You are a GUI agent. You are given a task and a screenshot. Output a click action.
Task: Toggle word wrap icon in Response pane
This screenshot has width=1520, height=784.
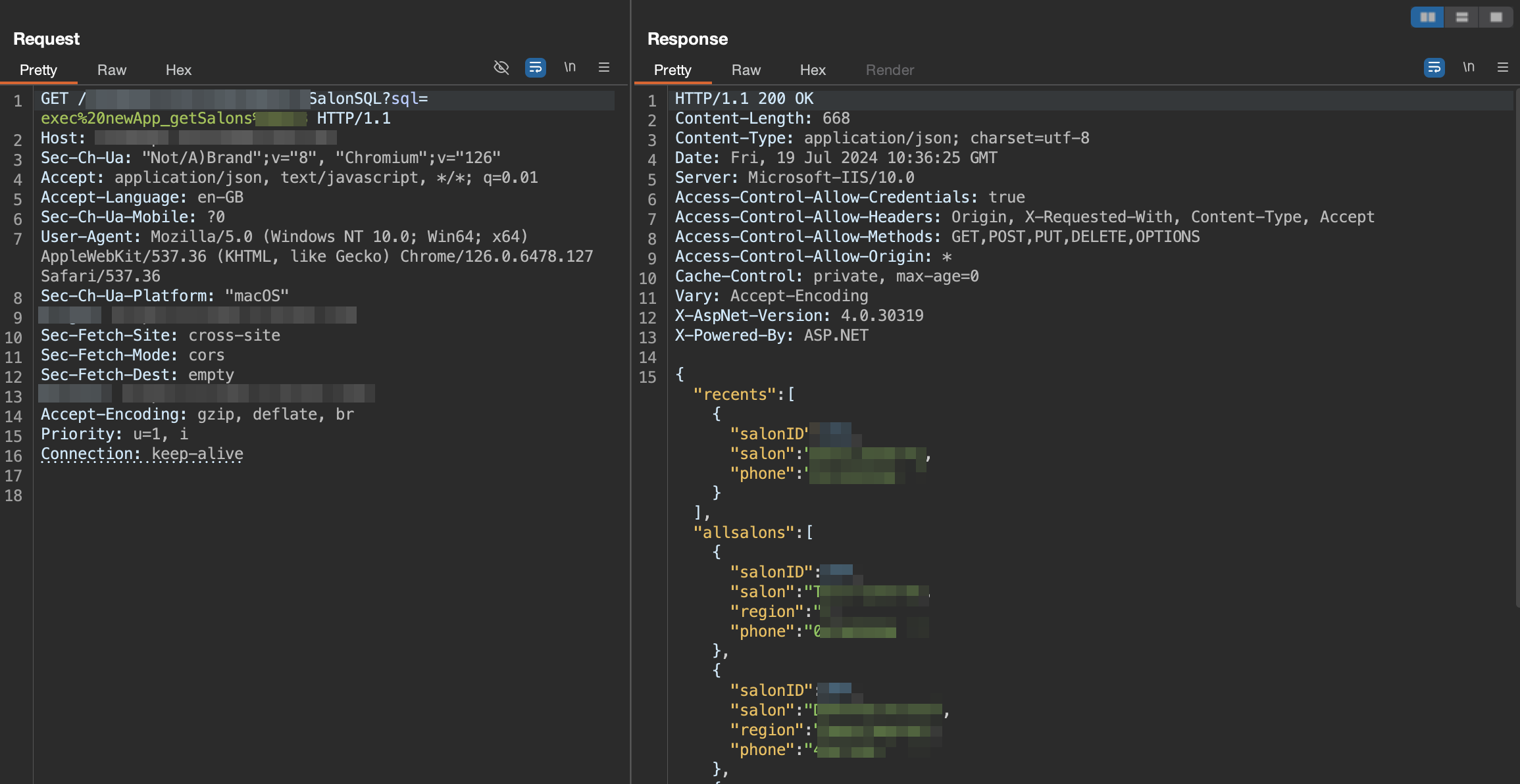click(1434, 68)
